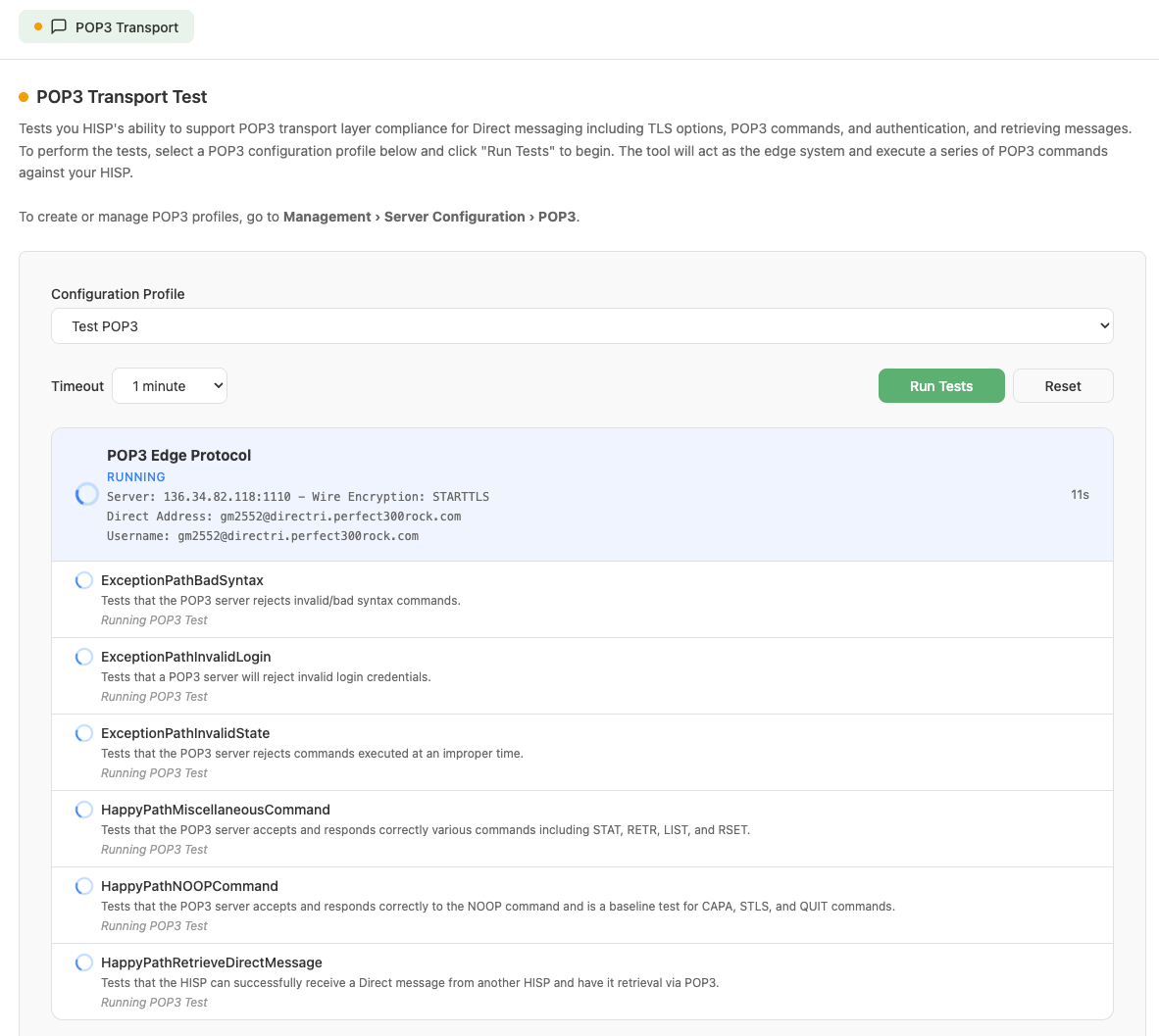Select the HappyPathMiscellaneousCommand test title

[215, 810]
